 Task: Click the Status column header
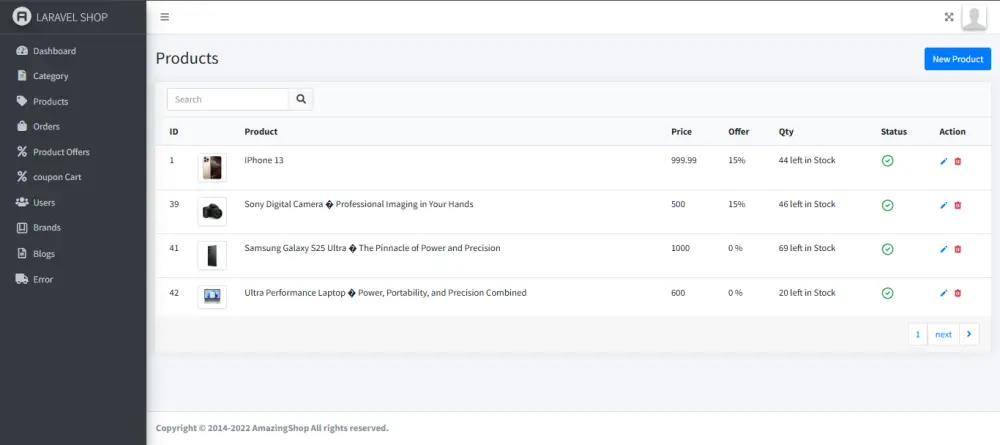(893, 131)
